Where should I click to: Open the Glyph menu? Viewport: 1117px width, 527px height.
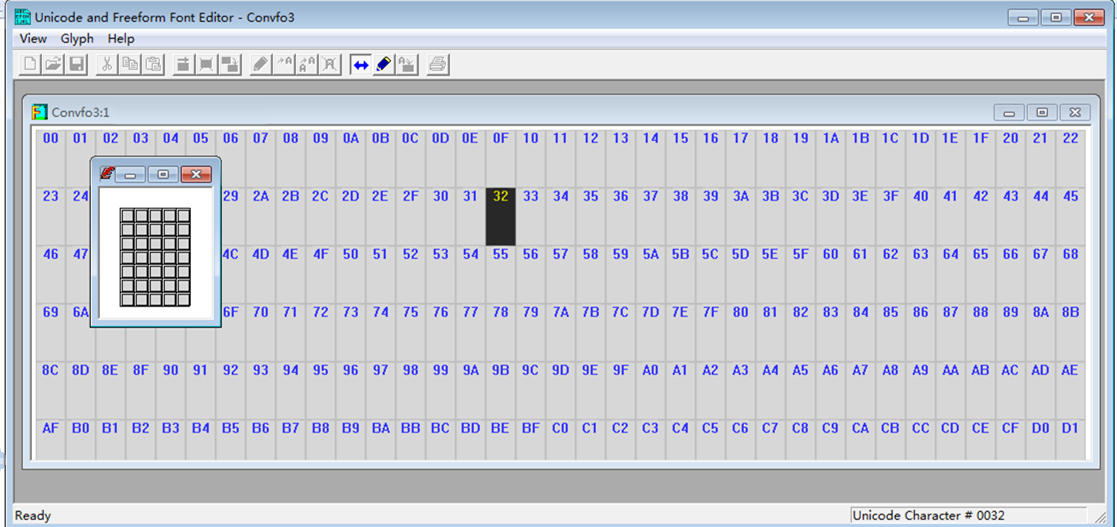(77, 38)
